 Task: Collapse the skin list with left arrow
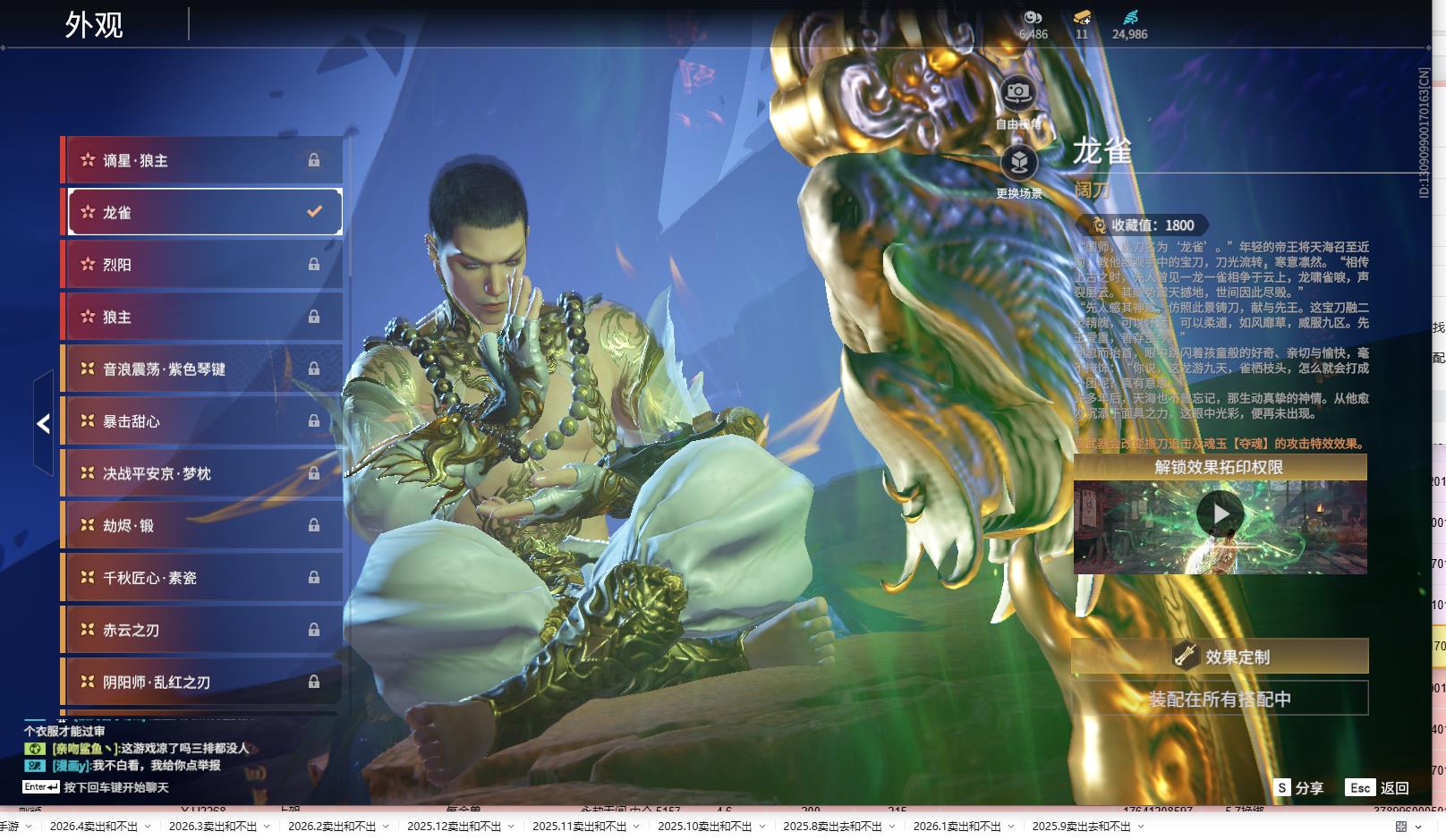pos(43,423)
